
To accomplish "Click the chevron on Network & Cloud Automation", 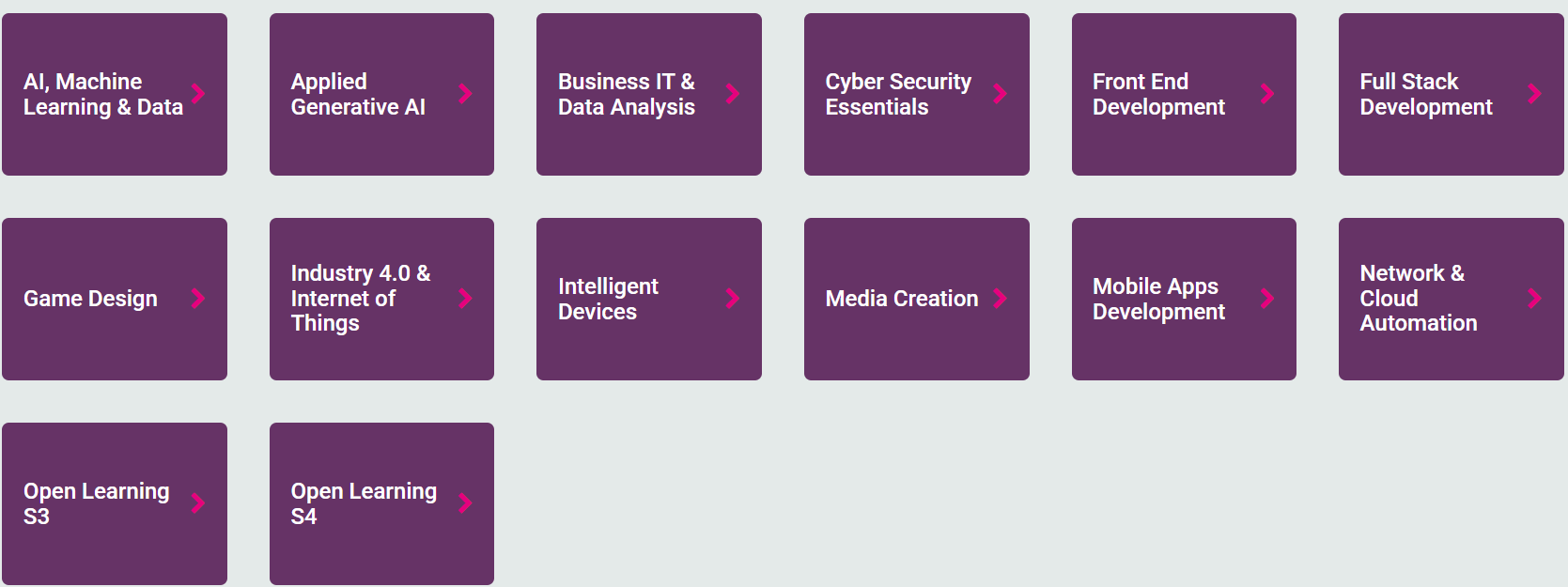I will tap(1534, 299).
